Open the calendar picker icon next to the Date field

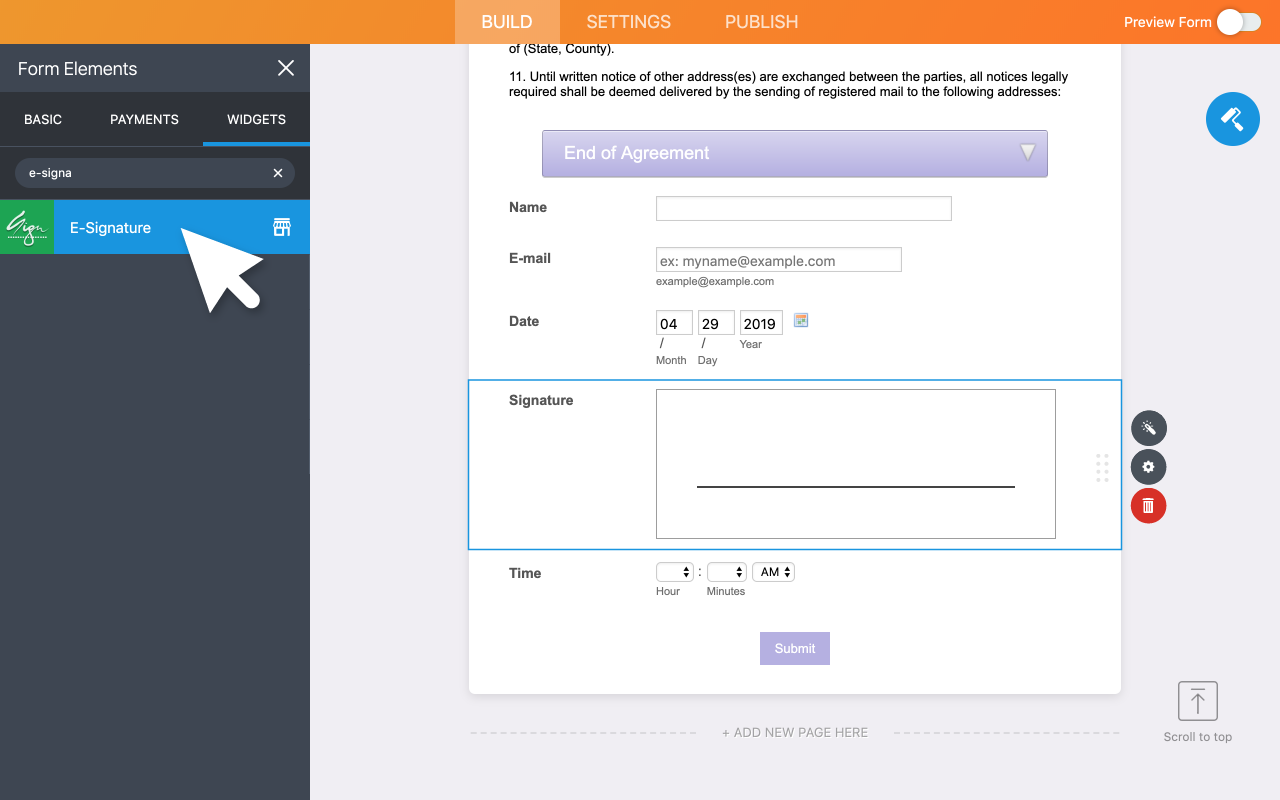[x=800, y=320]
